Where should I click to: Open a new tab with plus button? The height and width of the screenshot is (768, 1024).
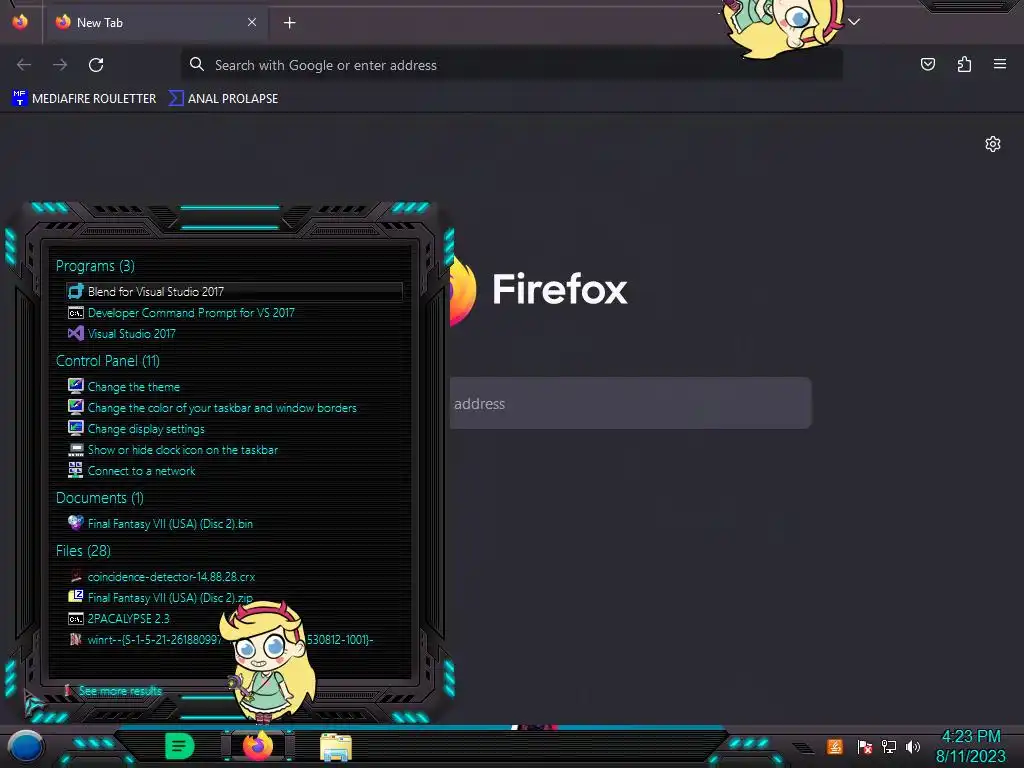click(289, 23)
